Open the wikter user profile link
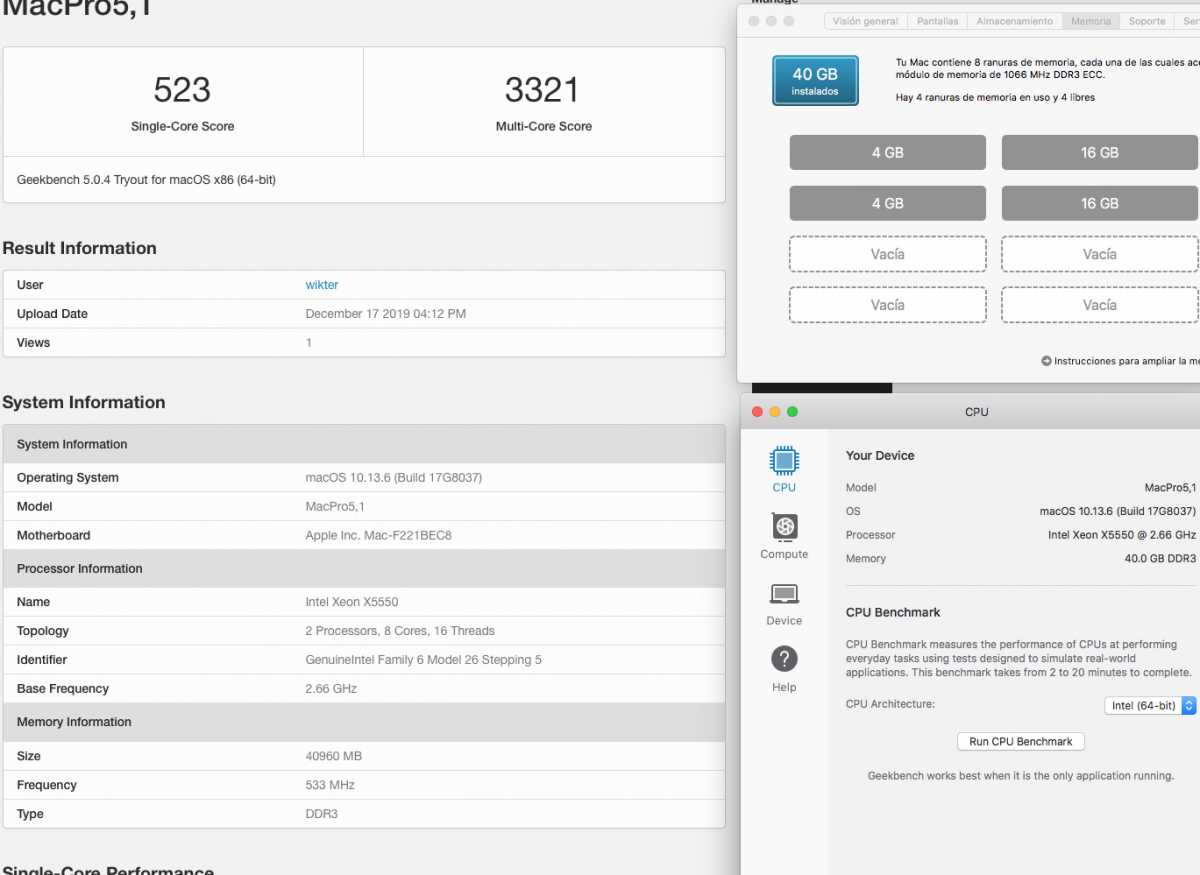The image size is (1200, 875). point(322,285)
